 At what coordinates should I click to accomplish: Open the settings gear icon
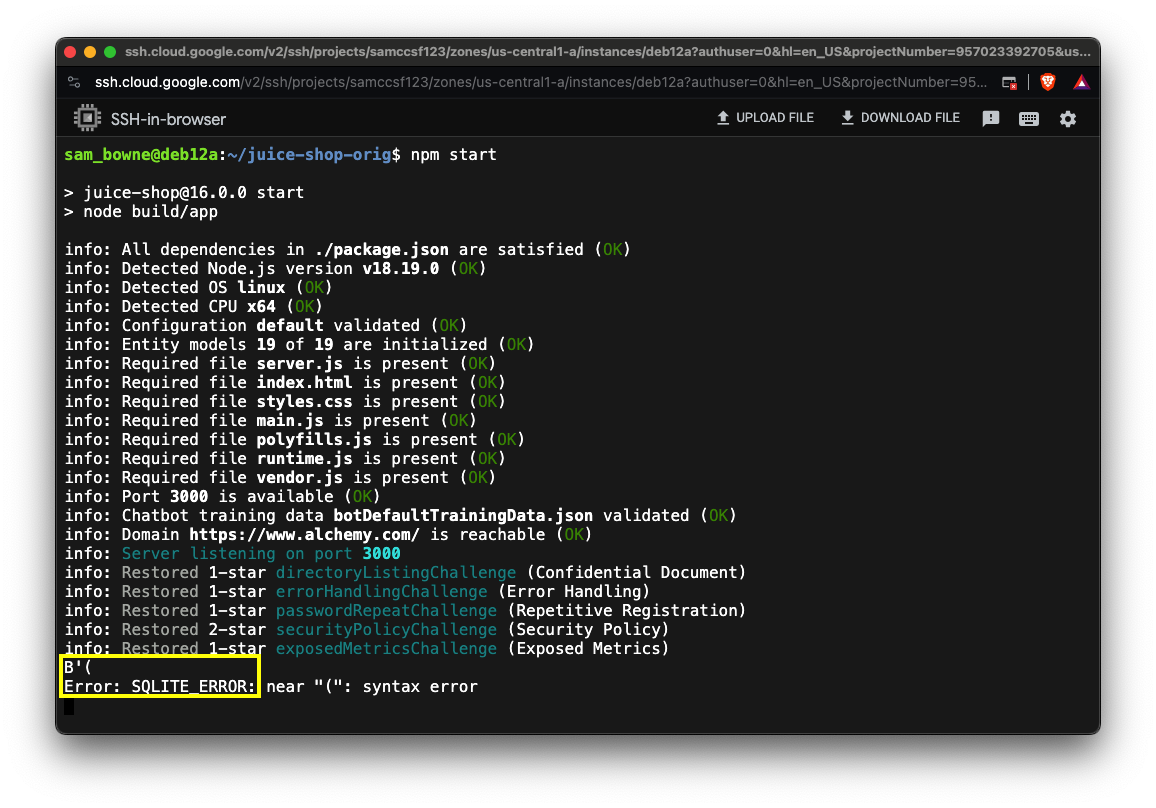(x=1068, y=119)
